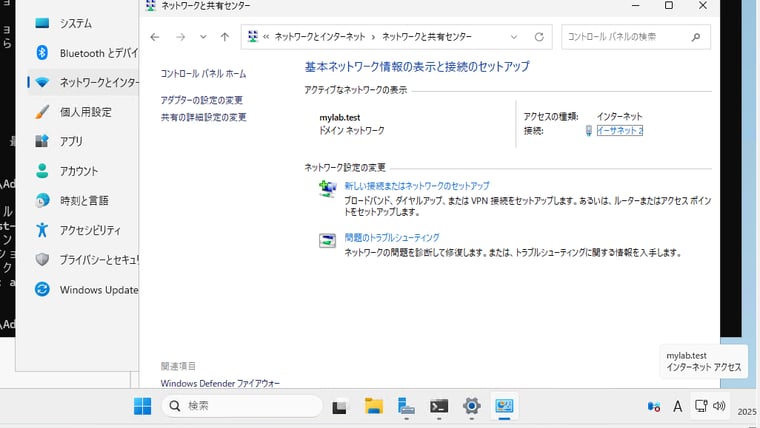
Task: Open the Windows Start menu
Action: point(142,406)
